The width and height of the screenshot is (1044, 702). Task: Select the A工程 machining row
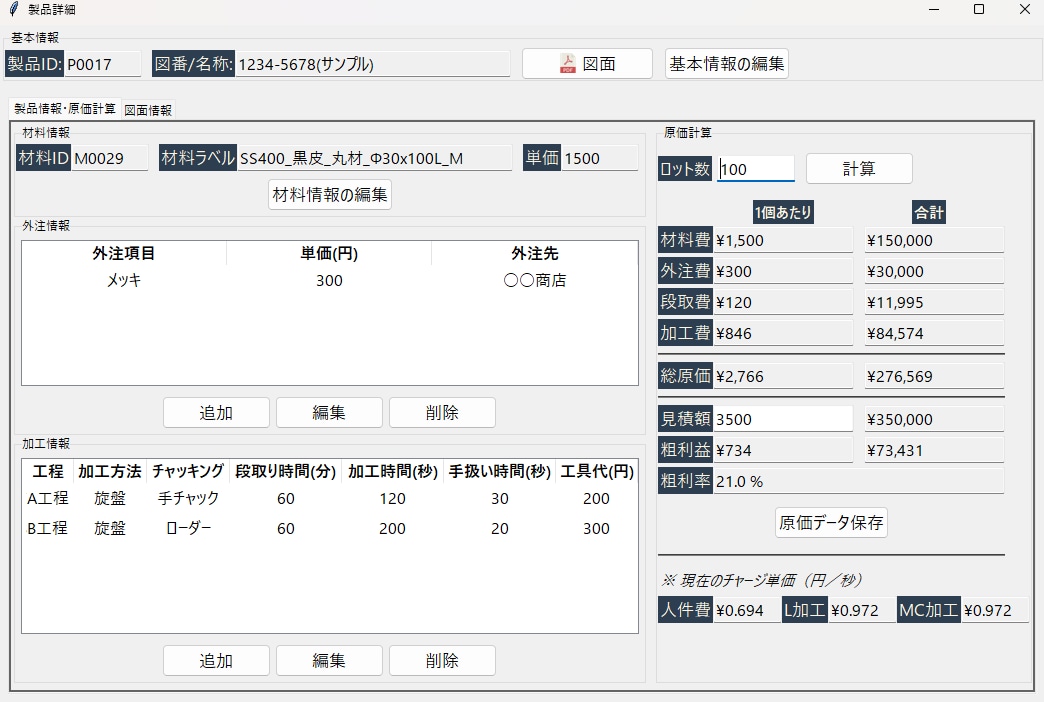330,498
